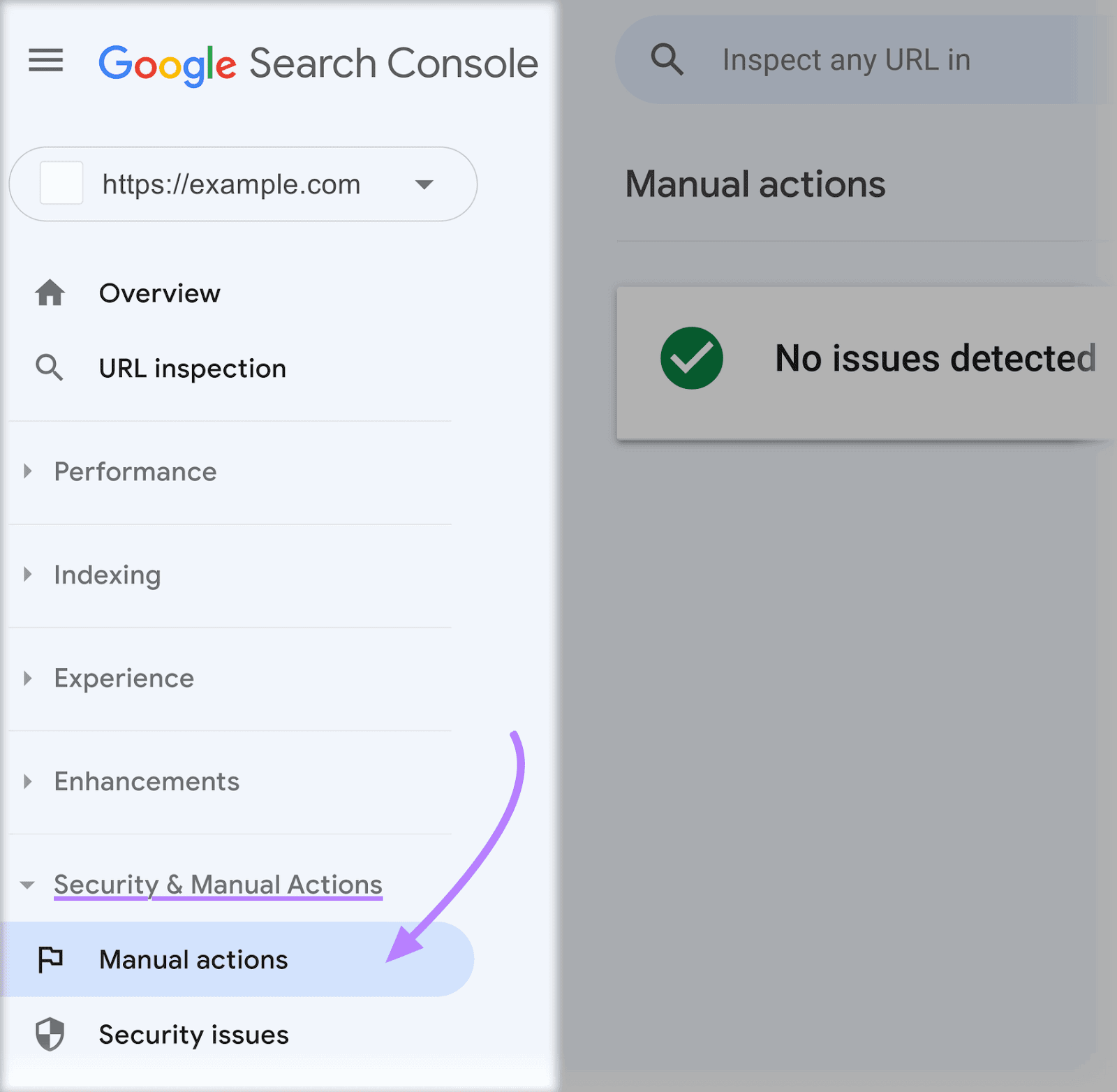Collapse the Security & Manual Actions section
This screenshot has height=1092, width=1117.
pyautogui.click(x=27, y=885)
